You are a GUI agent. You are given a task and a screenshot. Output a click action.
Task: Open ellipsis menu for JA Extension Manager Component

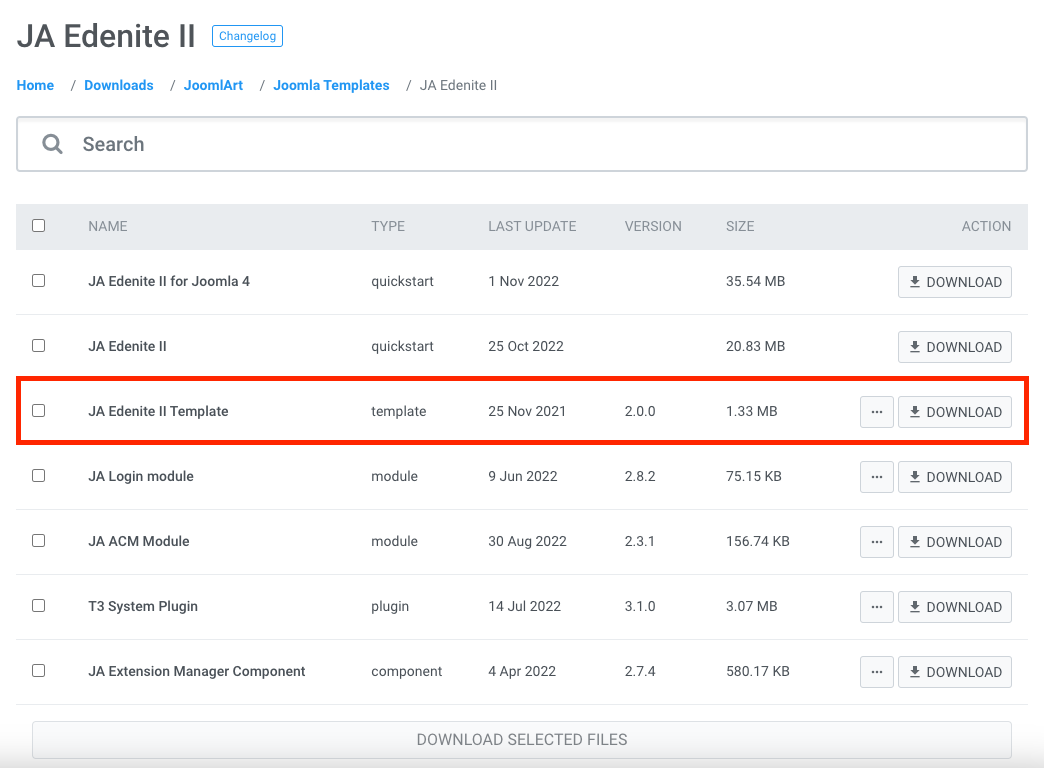pos(876,672)
